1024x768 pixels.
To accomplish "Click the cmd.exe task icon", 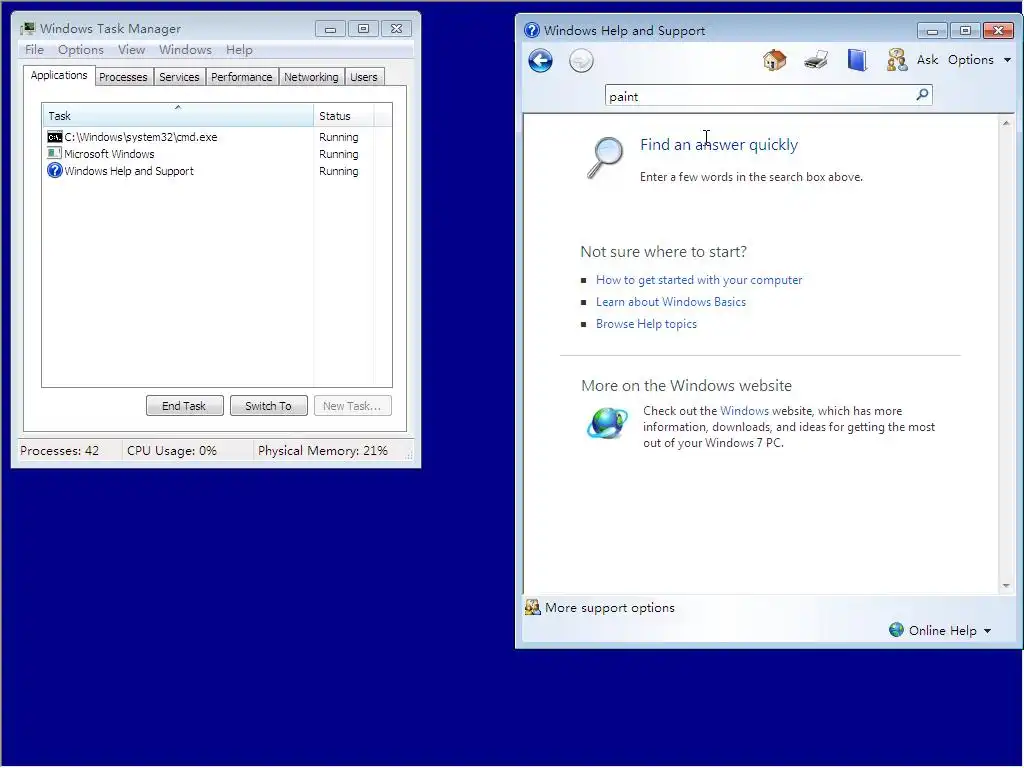I will [x=55, y=137].
